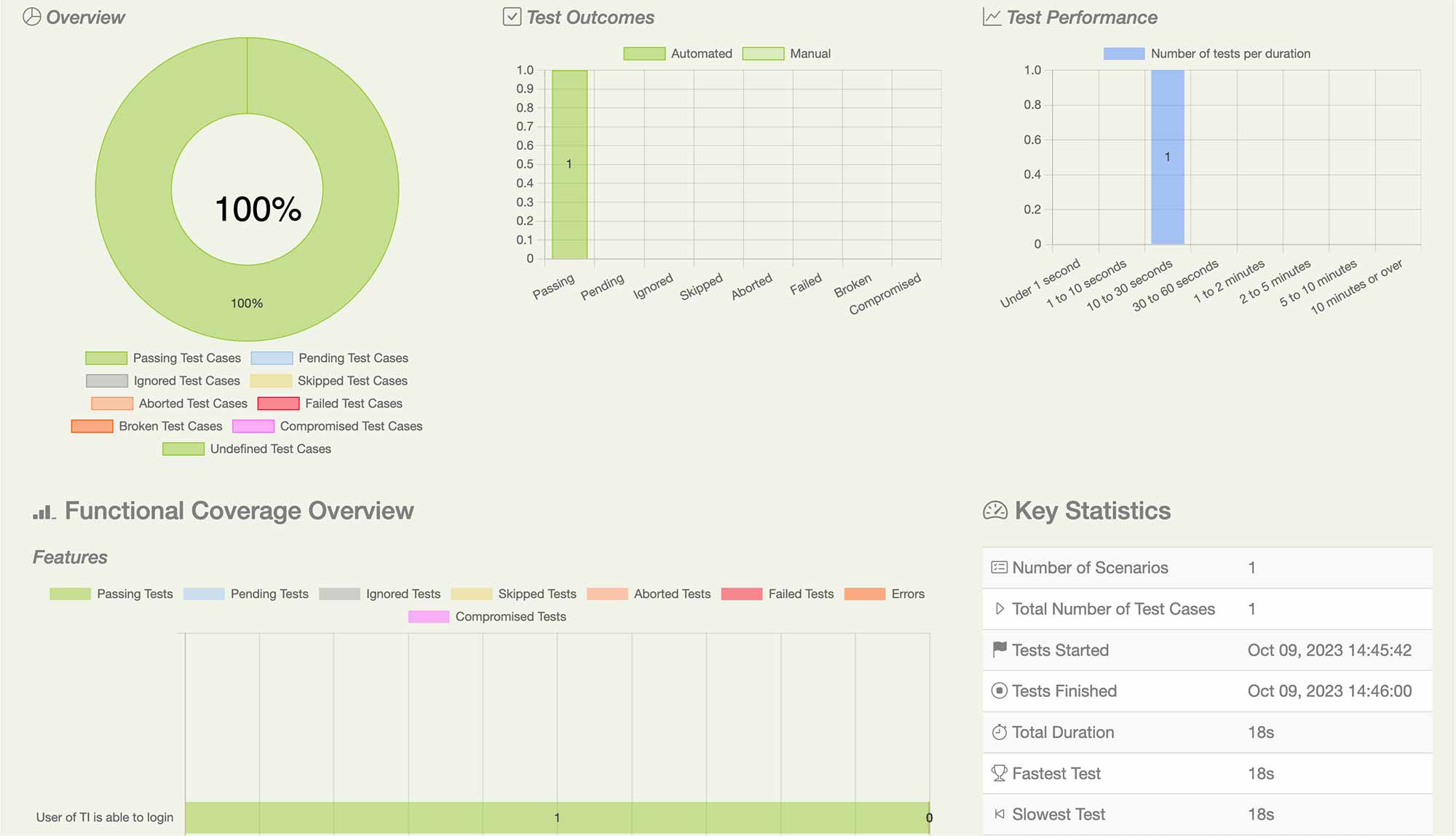
Task: Click the Test Outcomes checkbox icon
Action: point(512,17)
